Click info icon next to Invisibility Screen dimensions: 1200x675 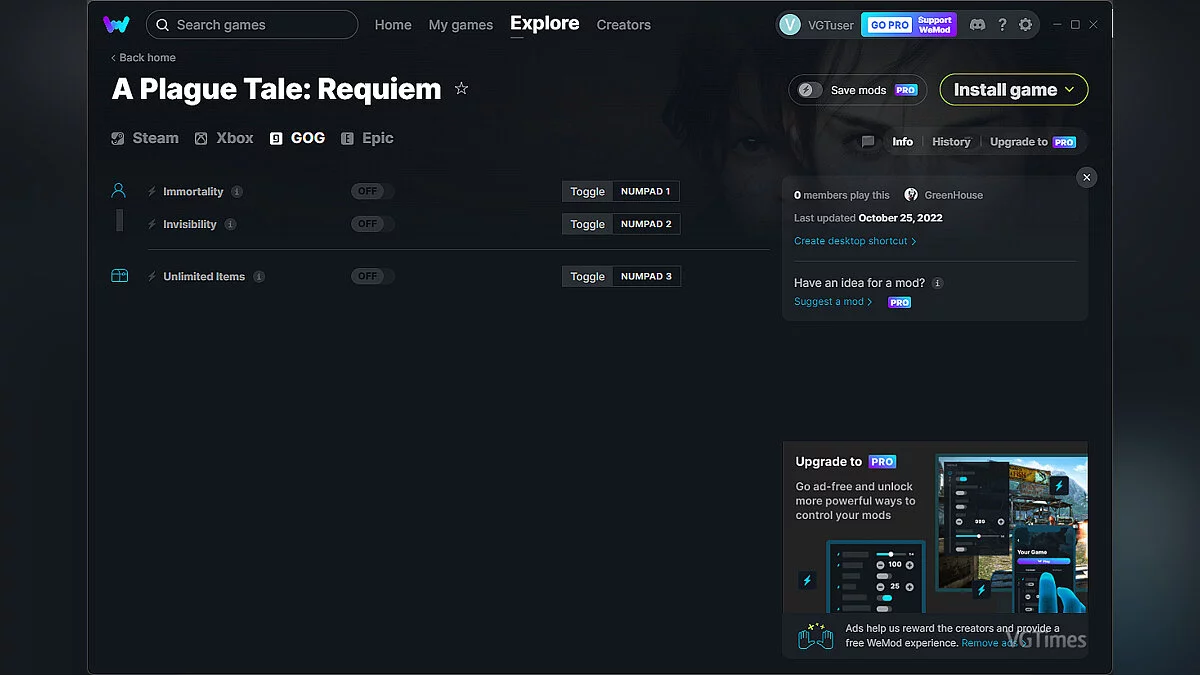[230, 224]
